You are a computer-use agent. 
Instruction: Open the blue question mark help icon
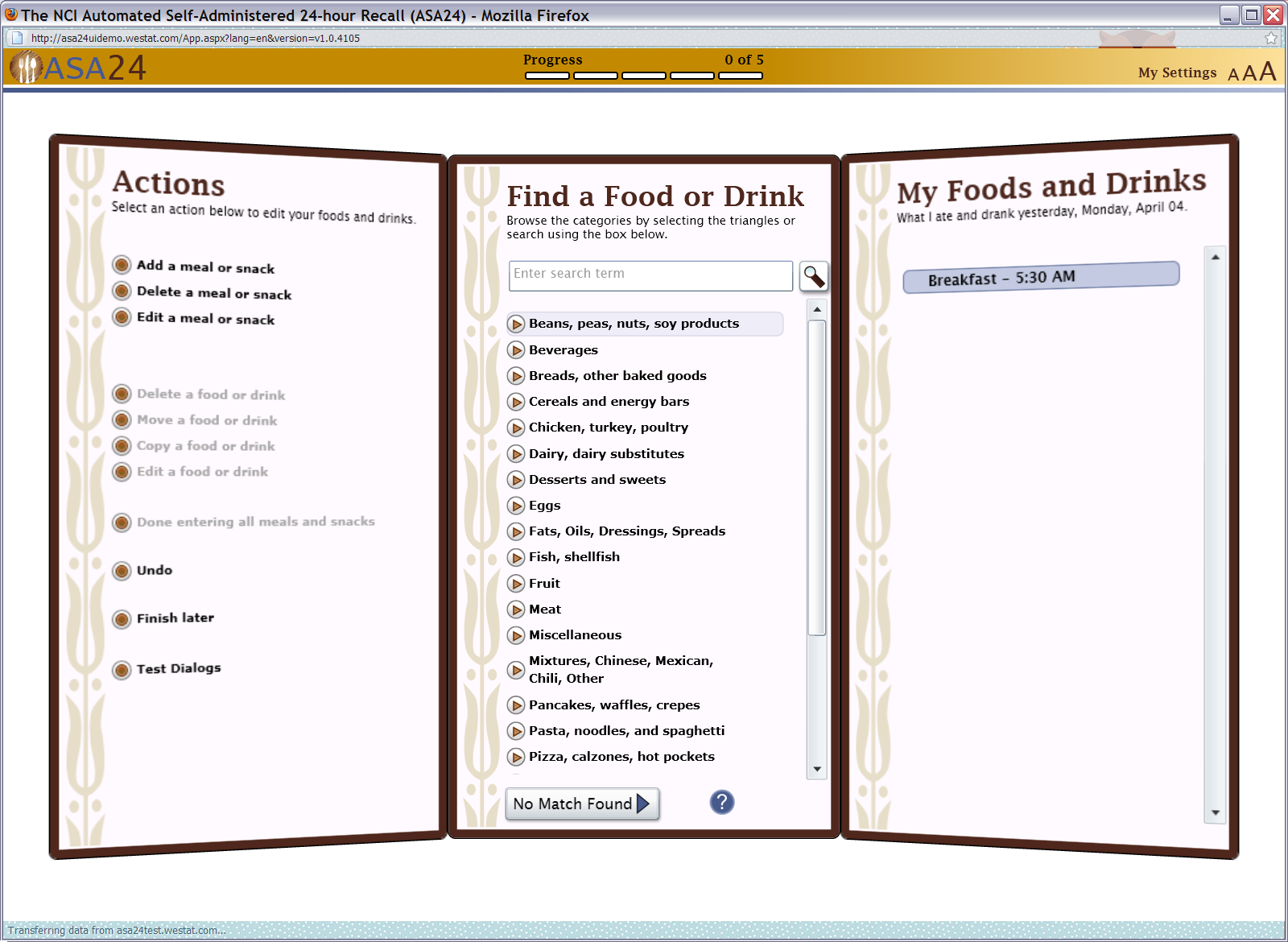(721, 802)
